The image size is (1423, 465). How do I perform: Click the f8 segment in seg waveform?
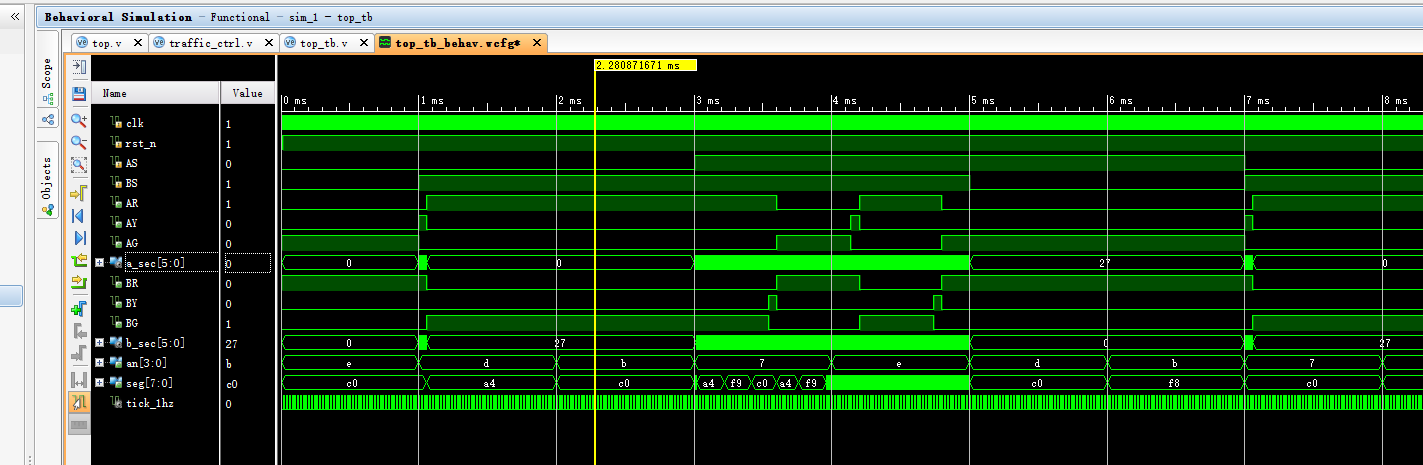1175,383
